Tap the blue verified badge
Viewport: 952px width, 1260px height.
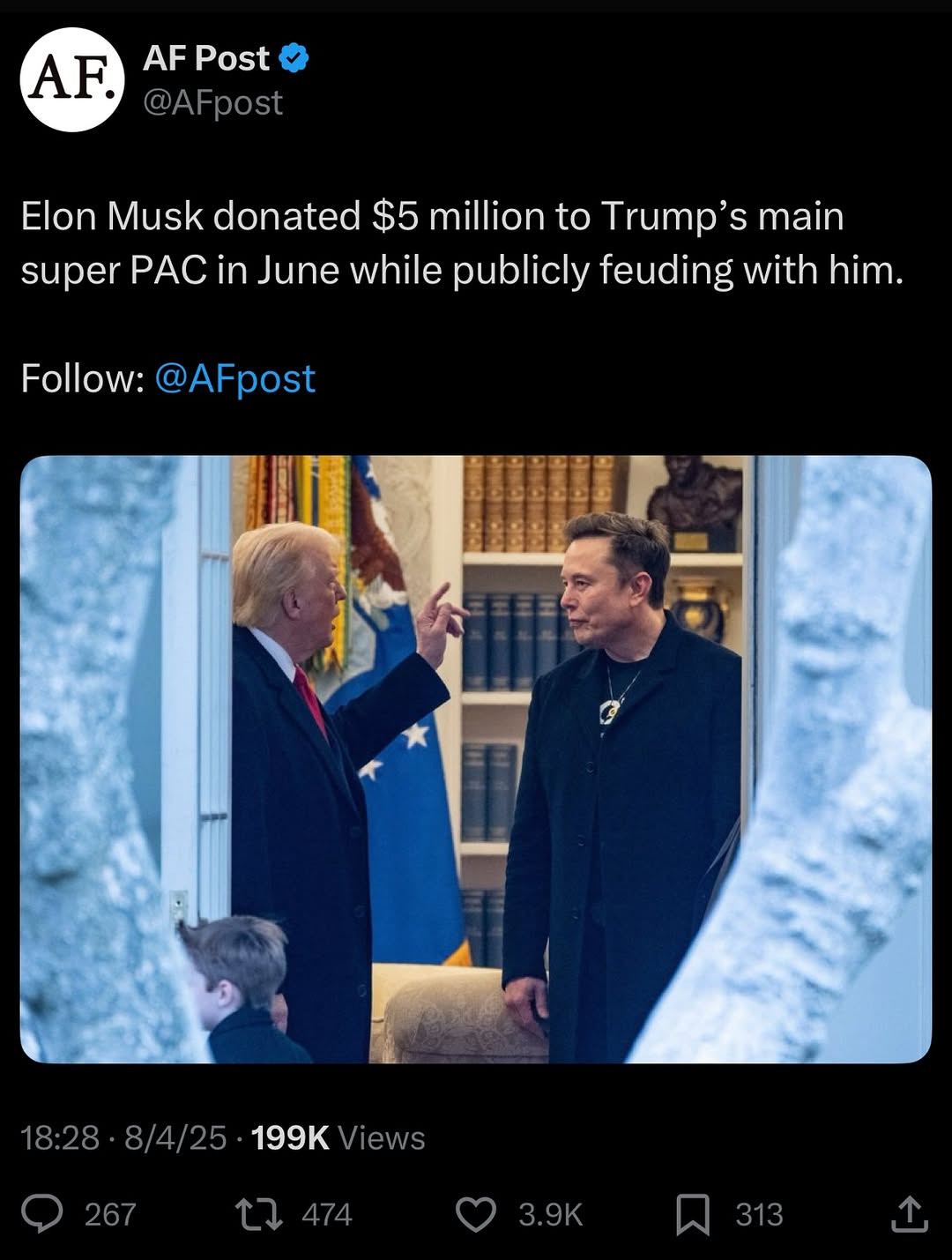point(294,58)
